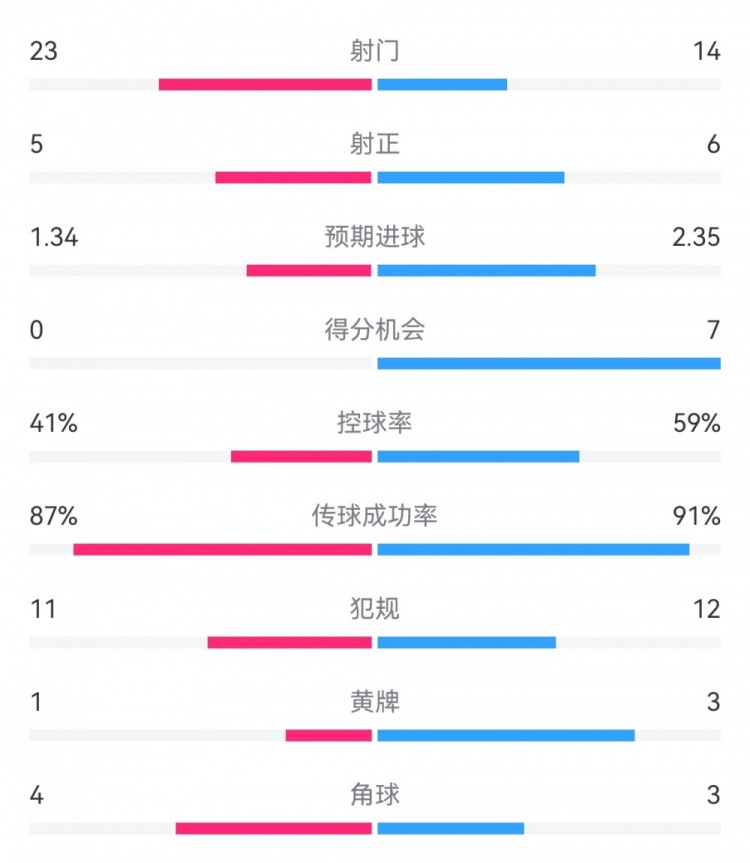Image resolution: width=750 pixels, height=863 pixels.
Task: Click the red bar under 传球成功率
Action: tap(222, 549)
